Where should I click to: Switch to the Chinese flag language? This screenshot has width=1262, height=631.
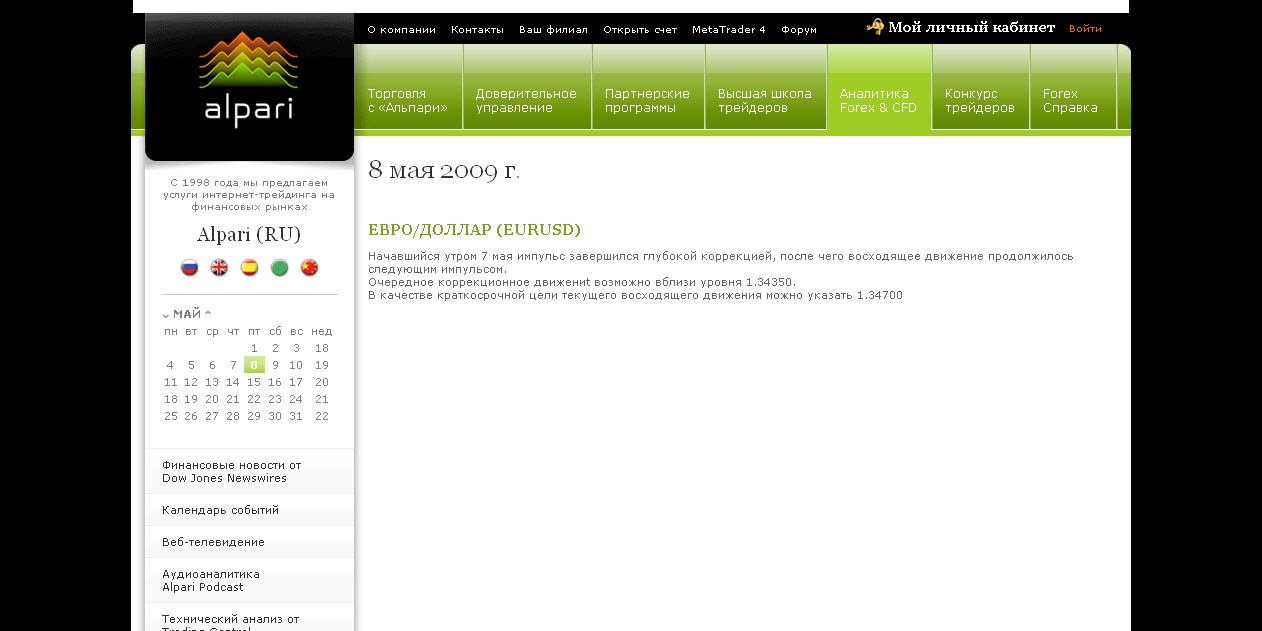point(309,267)
